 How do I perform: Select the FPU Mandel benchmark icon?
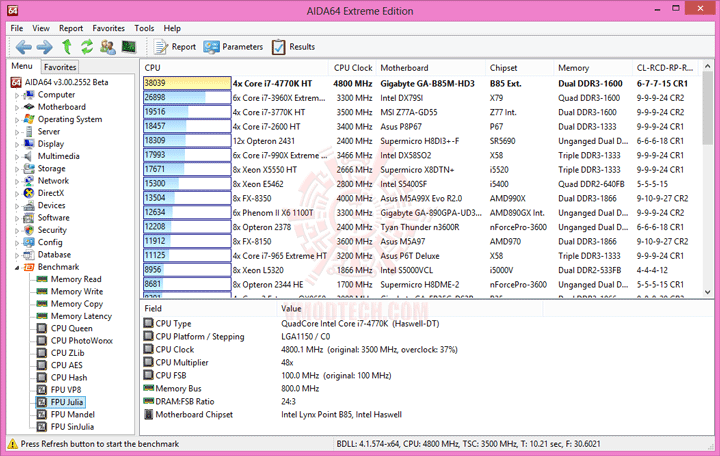[42, 414]
